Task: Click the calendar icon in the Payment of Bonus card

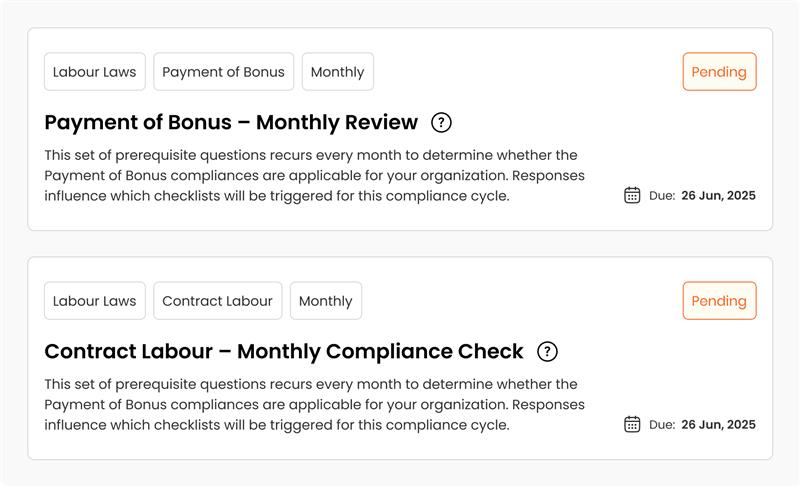Action: click(x=632, y=195)
